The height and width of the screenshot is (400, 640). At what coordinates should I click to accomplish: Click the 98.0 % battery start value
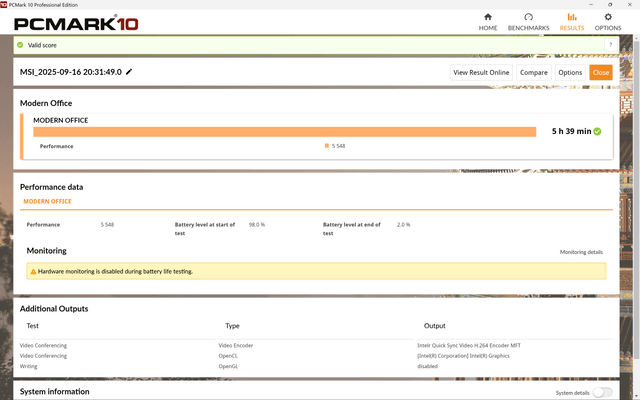pos(257,224)
